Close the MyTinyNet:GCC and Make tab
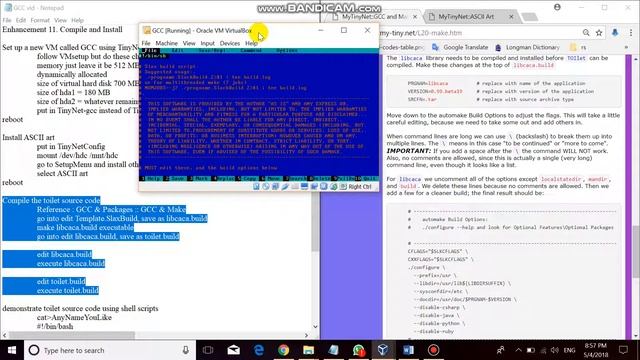Viewport: 640px width, 360px height. point(415,17)
